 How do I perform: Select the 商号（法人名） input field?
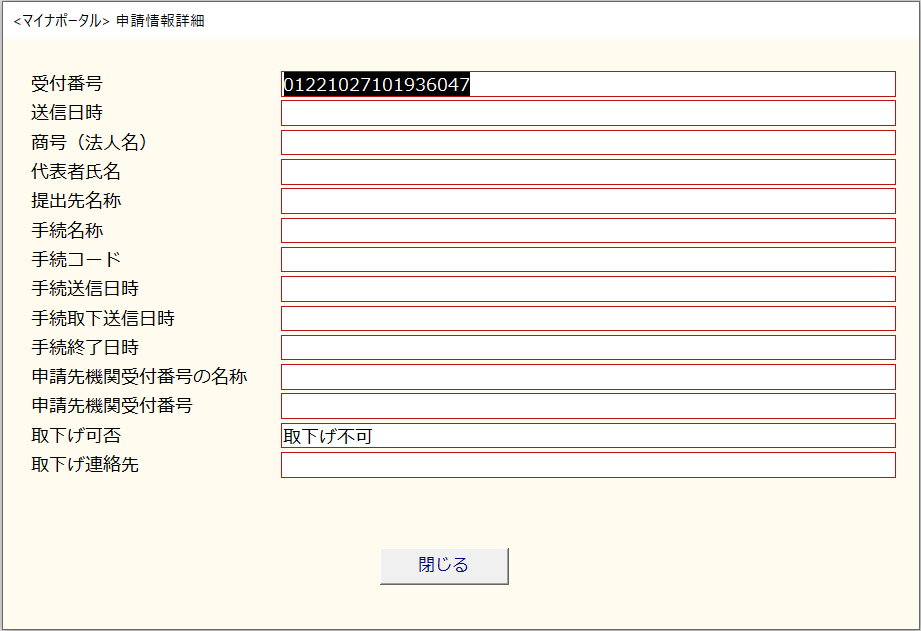pyautogui.click(x=587, y=143)
